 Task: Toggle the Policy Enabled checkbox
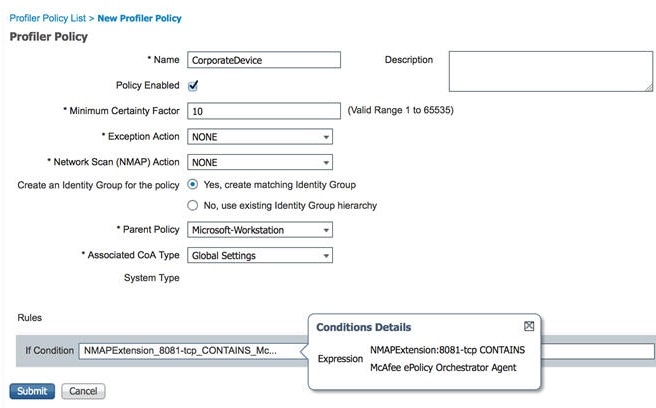pos(193,86)
